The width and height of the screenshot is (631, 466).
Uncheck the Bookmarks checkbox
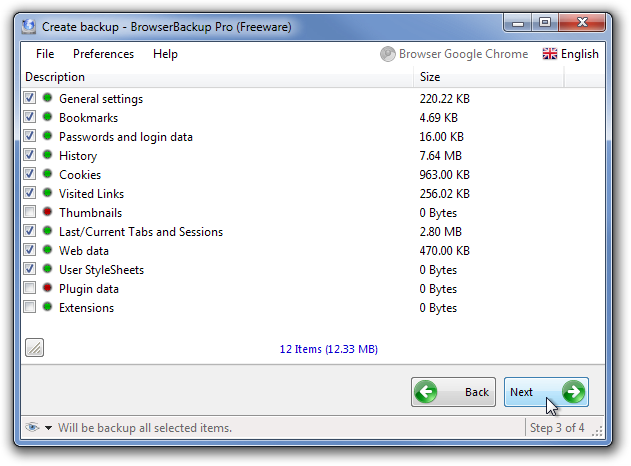pos(29,117)
